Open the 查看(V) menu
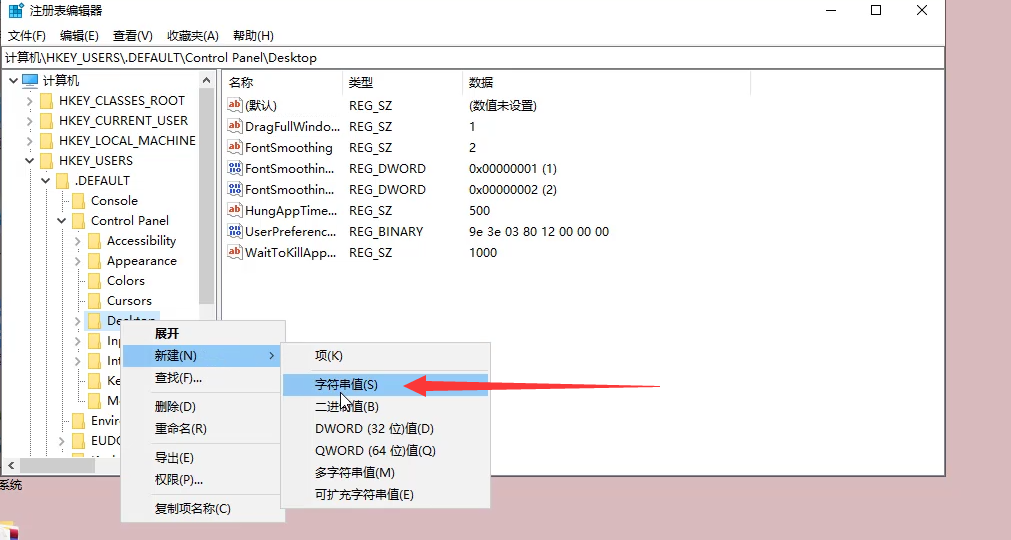The height and width of the screenshot is (540, 1011). [132, 35]
